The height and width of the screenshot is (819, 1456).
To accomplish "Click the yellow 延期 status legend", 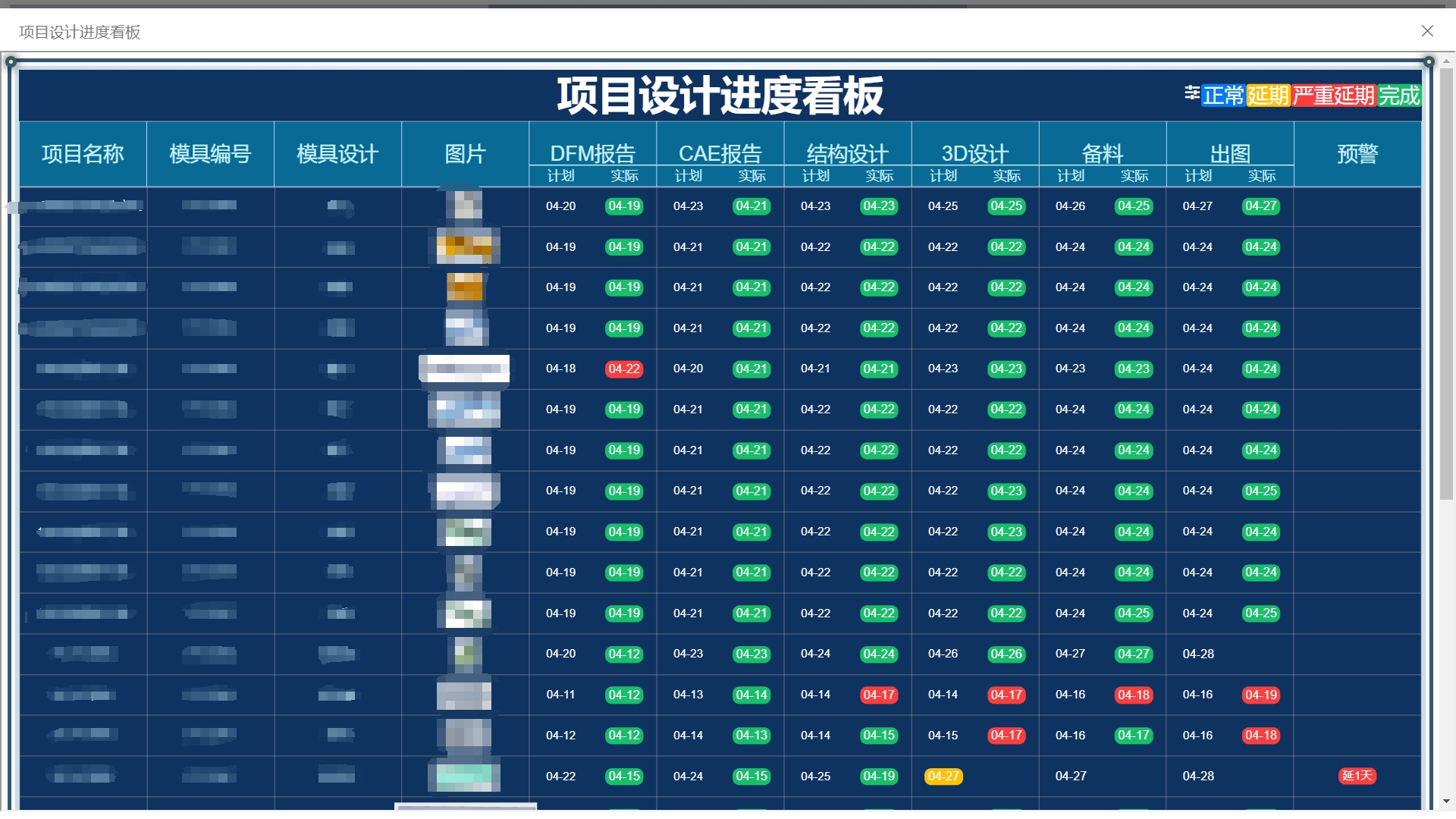I will pos(1268,96).
